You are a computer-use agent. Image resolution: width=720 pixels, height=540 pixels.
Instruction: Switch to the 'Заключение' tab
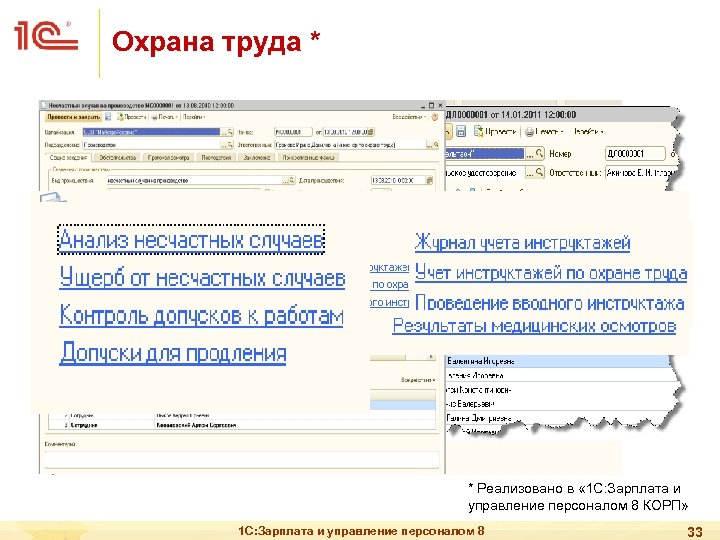256,158
